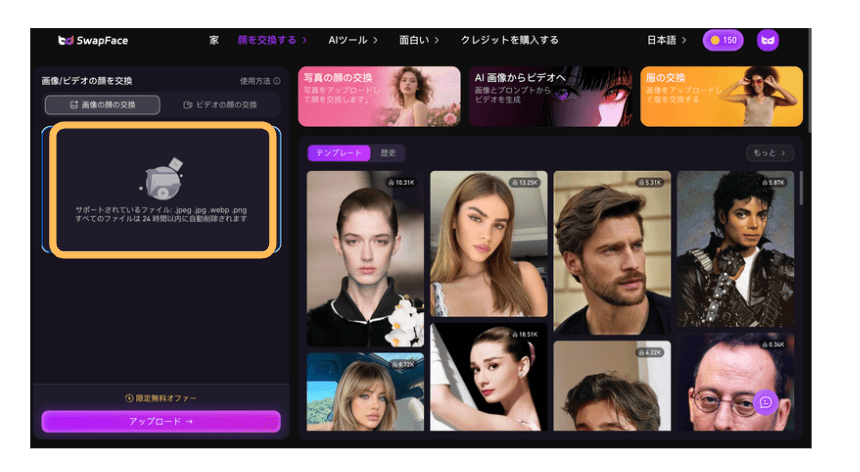860x472 pixels.
Task: Switch to ビデオの顔の交換 mode
Action: (220, 104)
